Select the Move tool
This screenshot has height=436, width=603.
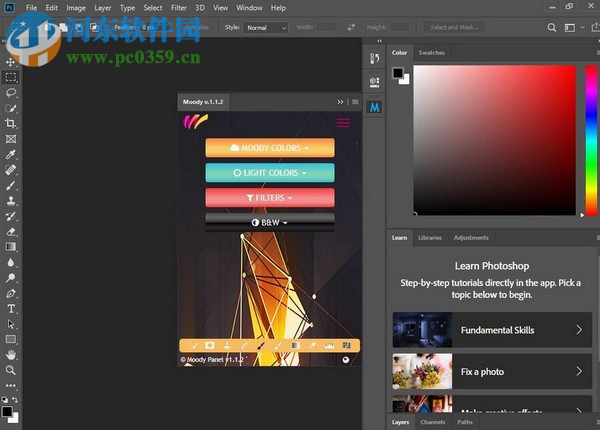coord(11,62)
